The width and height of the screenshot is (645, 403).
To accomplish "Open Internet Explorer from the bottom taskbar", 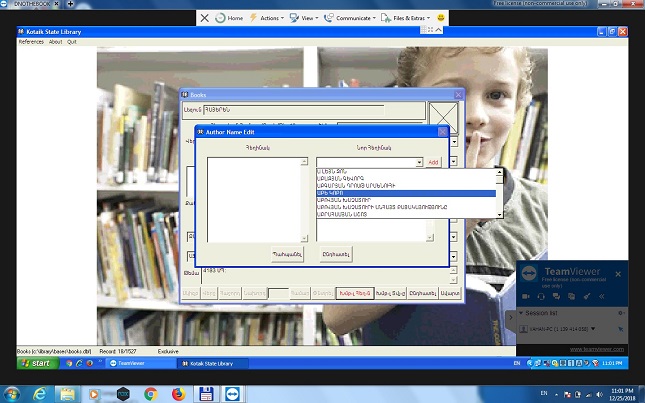I will tap(41, 394).
